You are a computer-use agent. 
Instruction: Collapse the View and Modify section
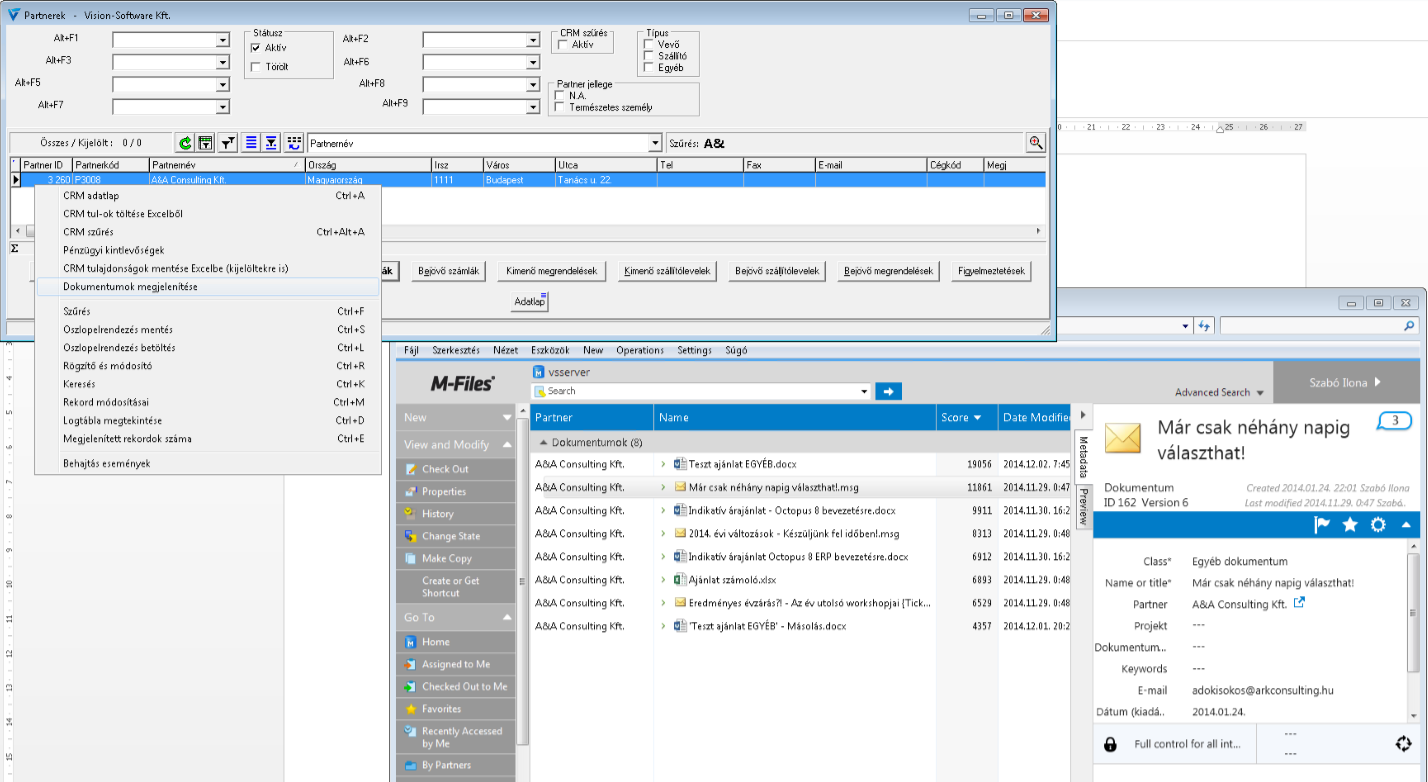(507, 445)
